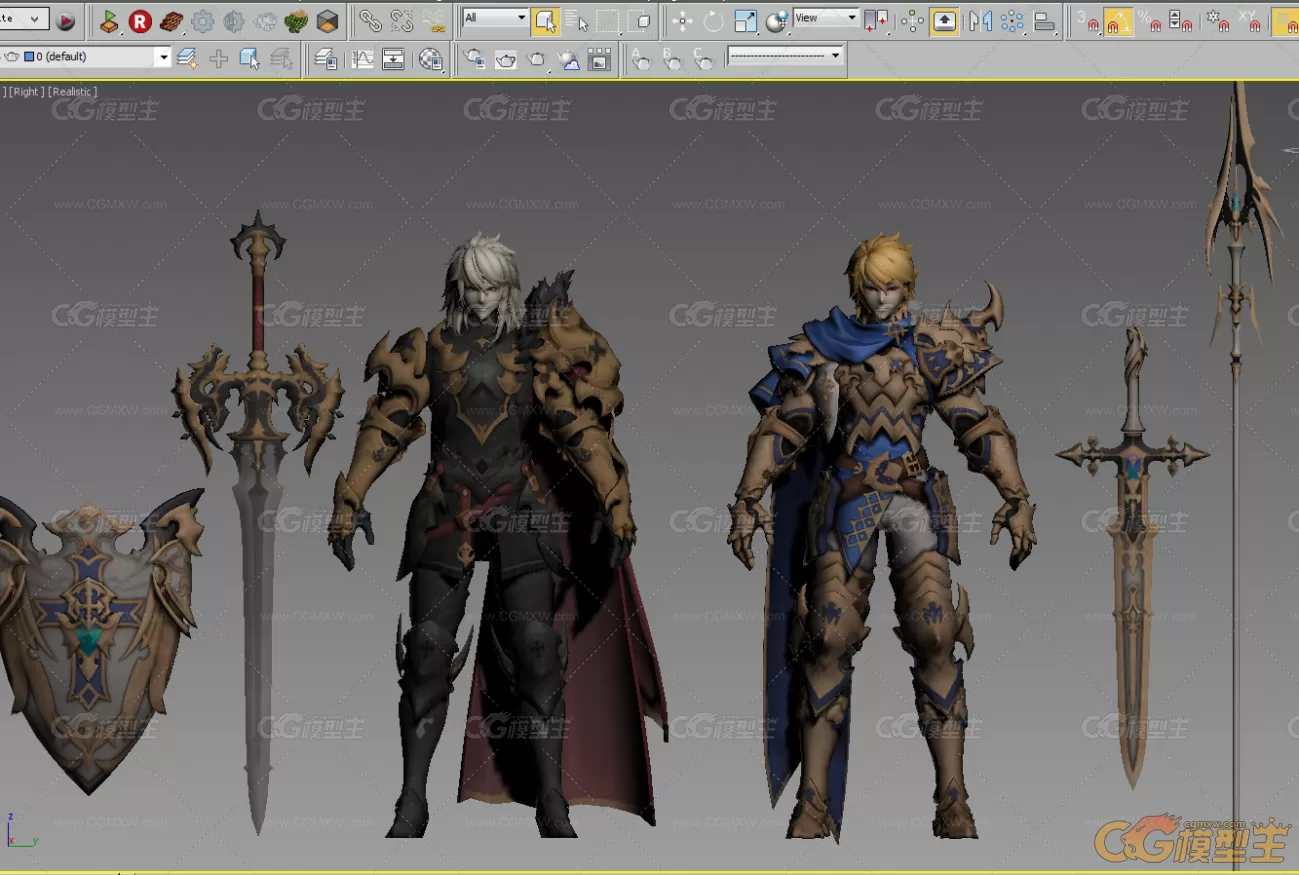Click the Bind to Space Warp icon

tap(434, 21)
